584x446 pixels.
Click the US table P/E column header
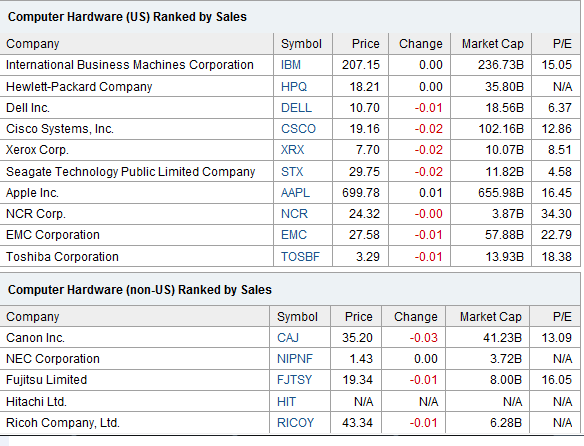point(562,44)
